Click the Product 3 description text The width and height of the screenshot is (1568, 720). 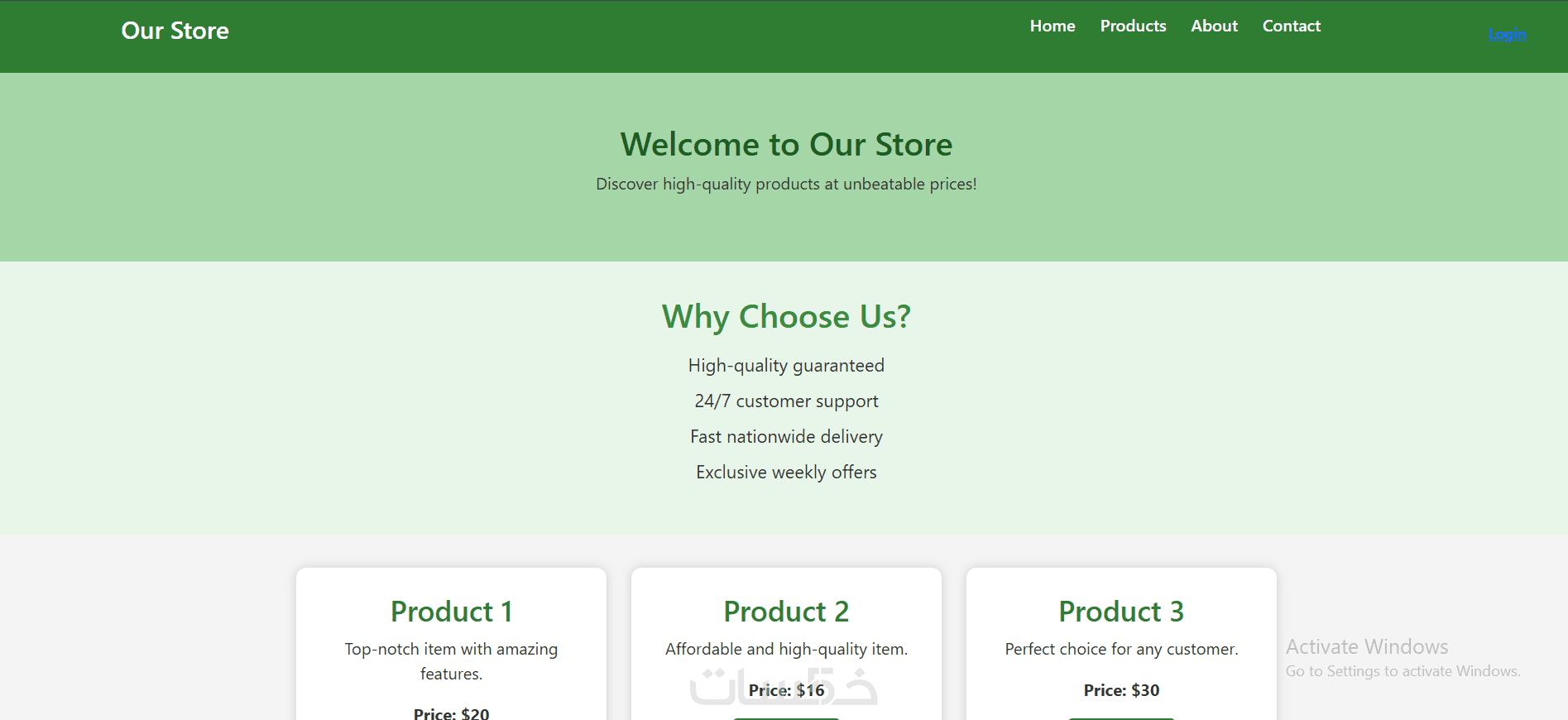click(x=1121, y=650)
